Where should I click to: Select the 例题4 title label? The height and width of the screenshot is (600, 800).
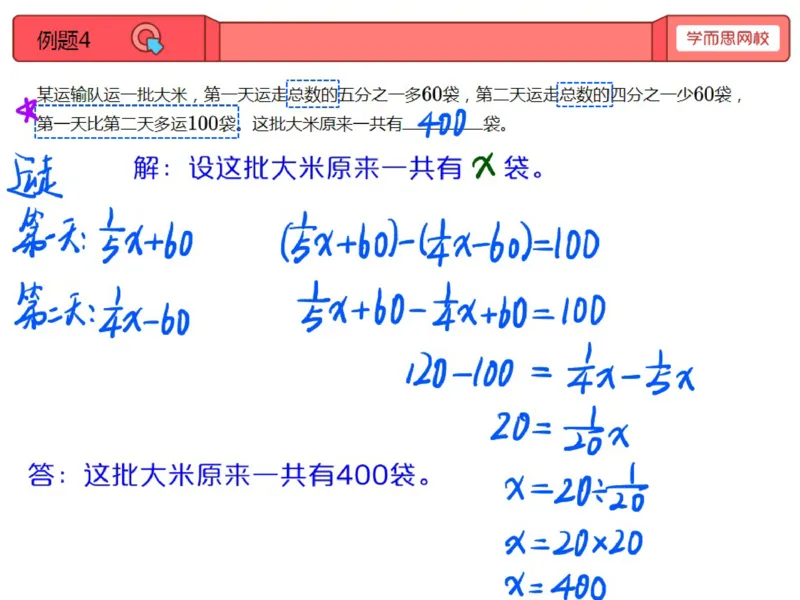pos(64,40)
